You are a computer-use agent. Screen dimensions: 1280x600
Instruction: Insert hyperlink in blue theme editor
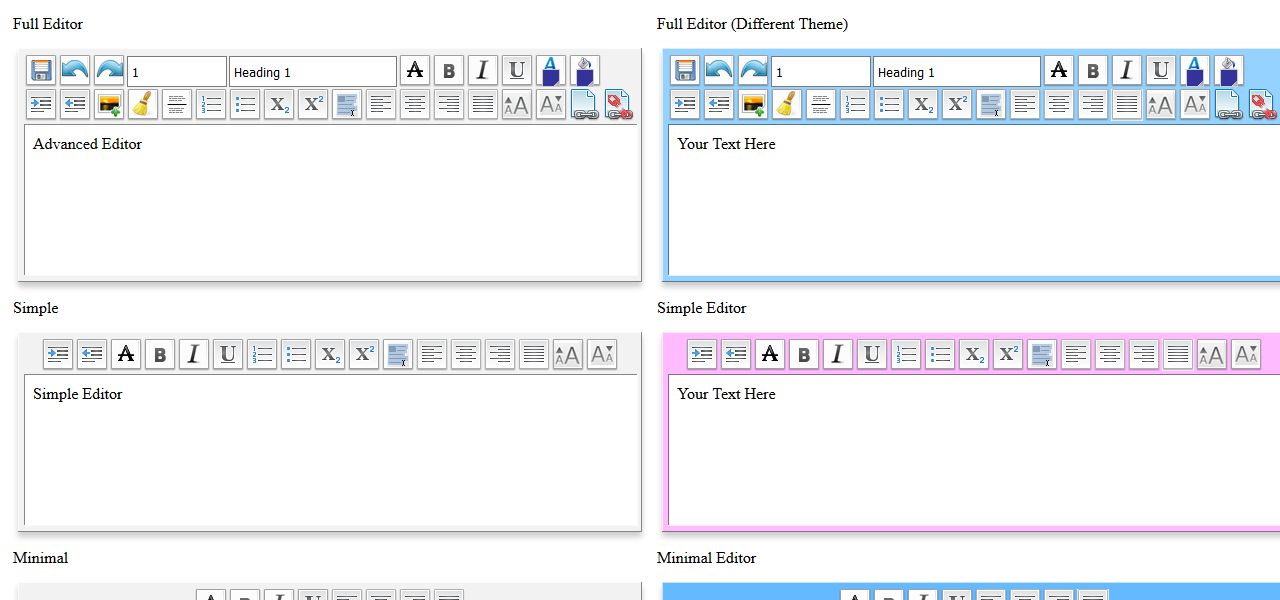pyautogui.click(x=1229, y=104)
